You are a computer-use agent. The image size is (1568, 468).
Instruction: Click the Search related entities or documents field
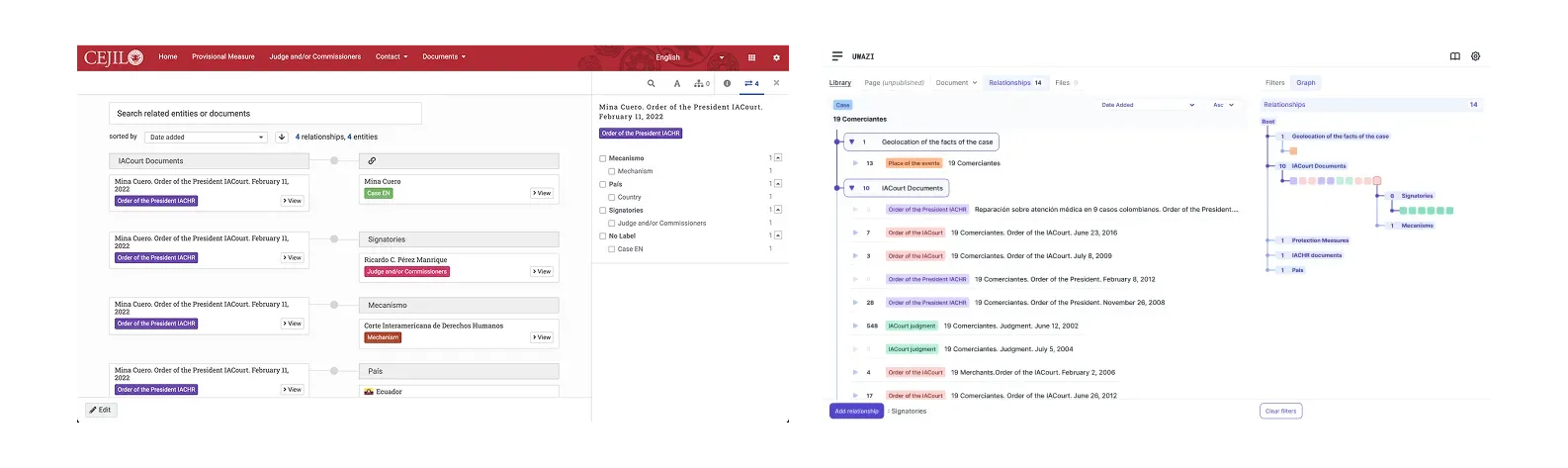click(265, 113)
